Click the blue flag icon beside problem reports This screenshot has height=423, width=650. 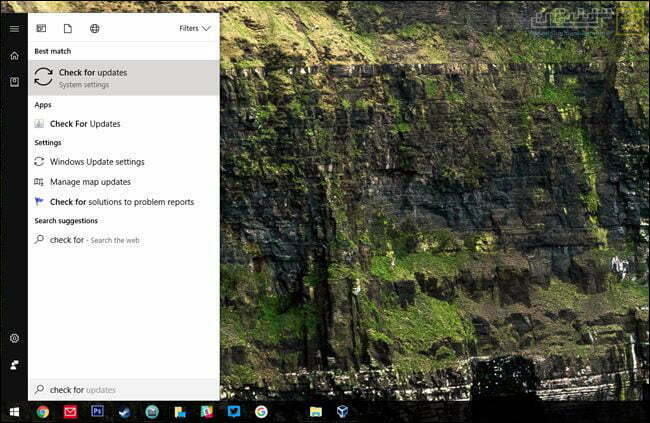tap(39, 202)
